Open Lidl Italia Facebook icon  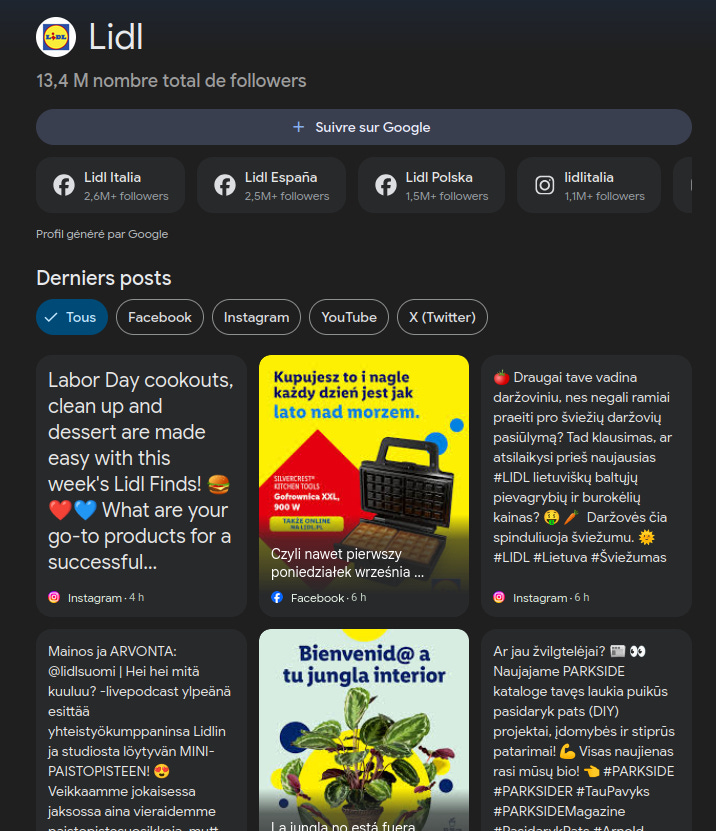(64, 185)
